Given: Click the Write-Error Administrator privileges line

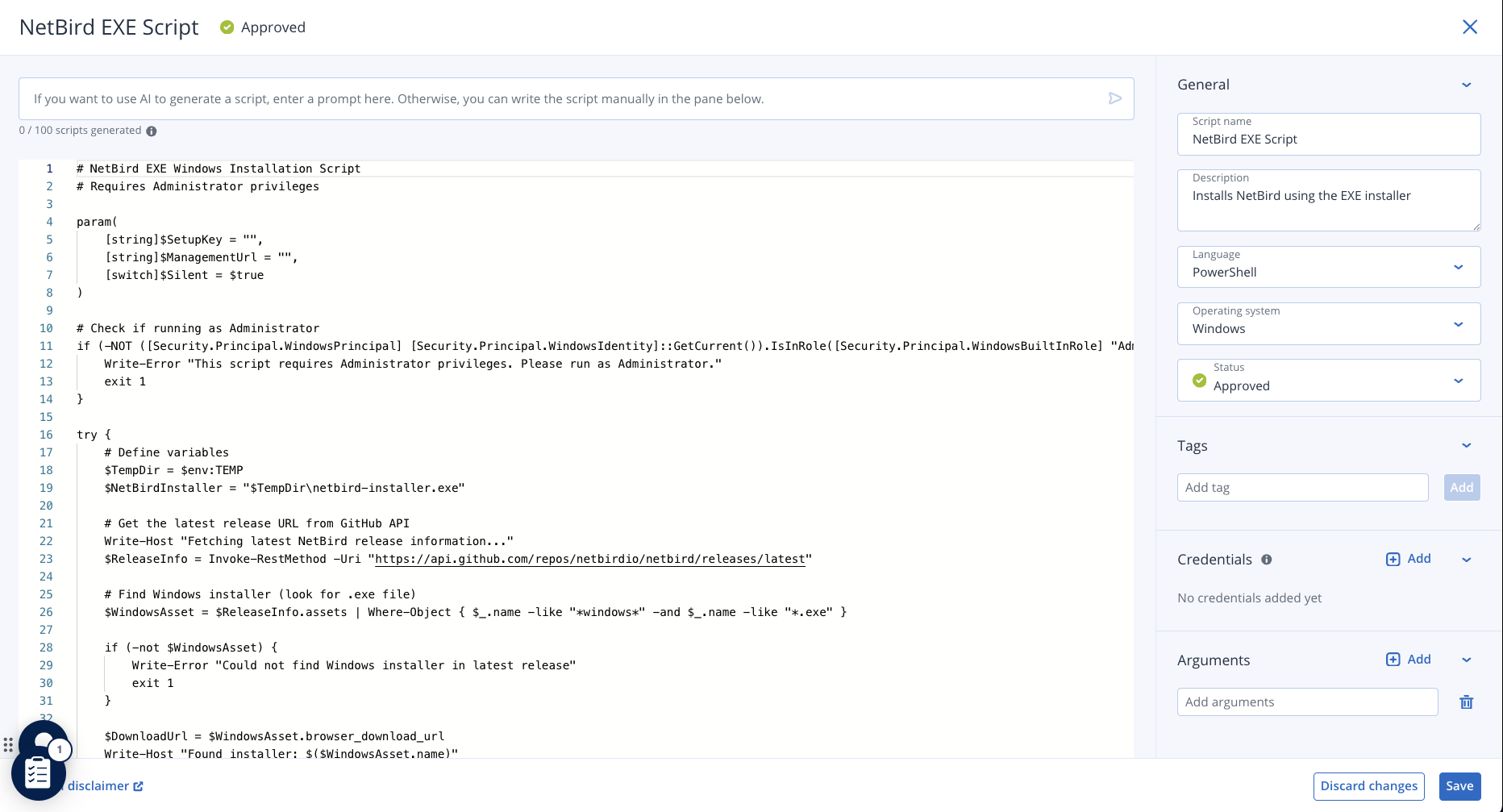Looking at the screenshot, I should tap(413, 364).
